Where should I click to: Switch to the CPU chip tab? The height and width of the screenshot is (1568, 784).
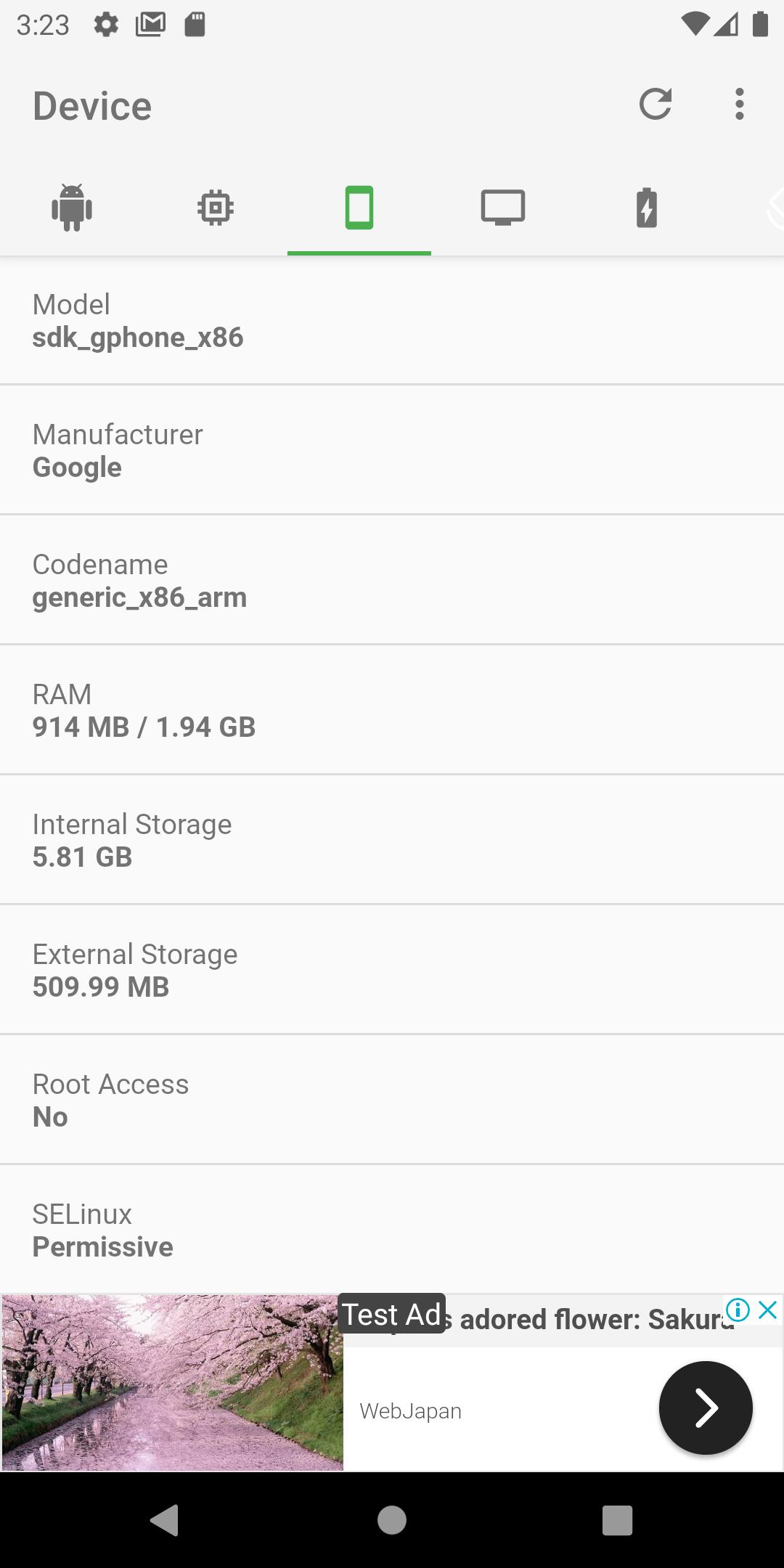pyautogui.click(x=216, y=208)
